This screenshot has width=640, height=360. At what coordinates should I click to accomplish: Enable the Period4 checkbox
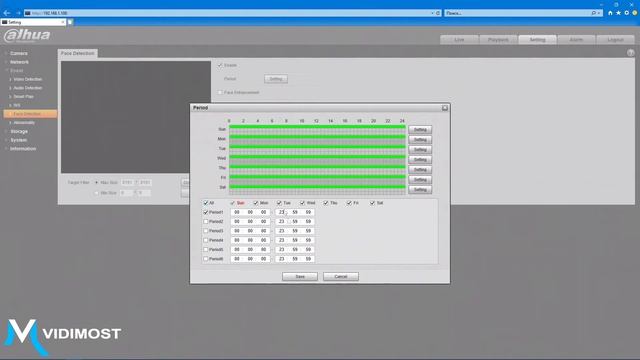coord(206,240)
